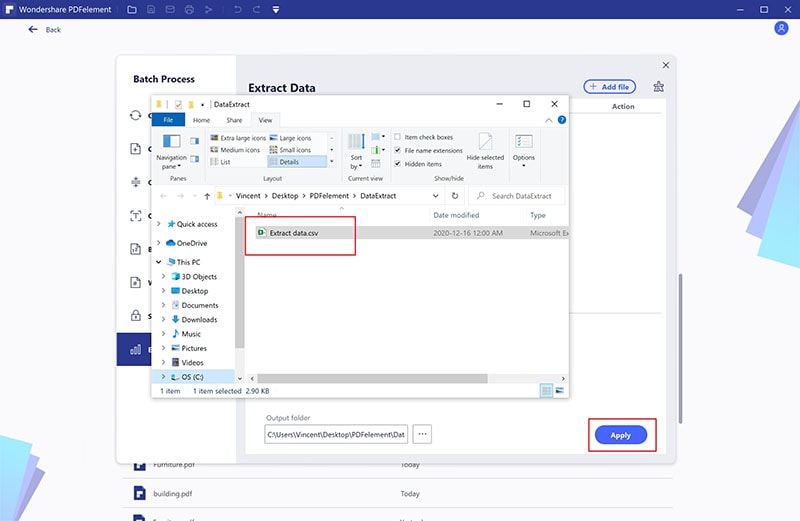Select the Optimize icon in Batch Process sidebar
Screen dimensions: 800x521
point(135,182)
